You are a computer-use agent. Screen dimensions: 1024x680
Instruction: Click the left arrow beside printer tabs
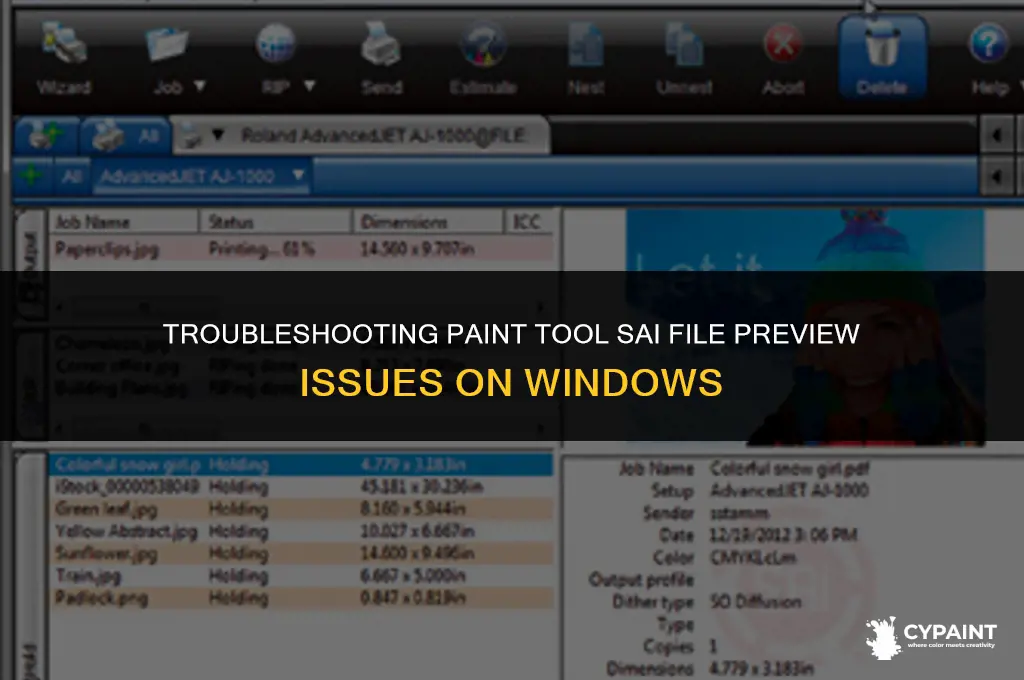point(996,135)
